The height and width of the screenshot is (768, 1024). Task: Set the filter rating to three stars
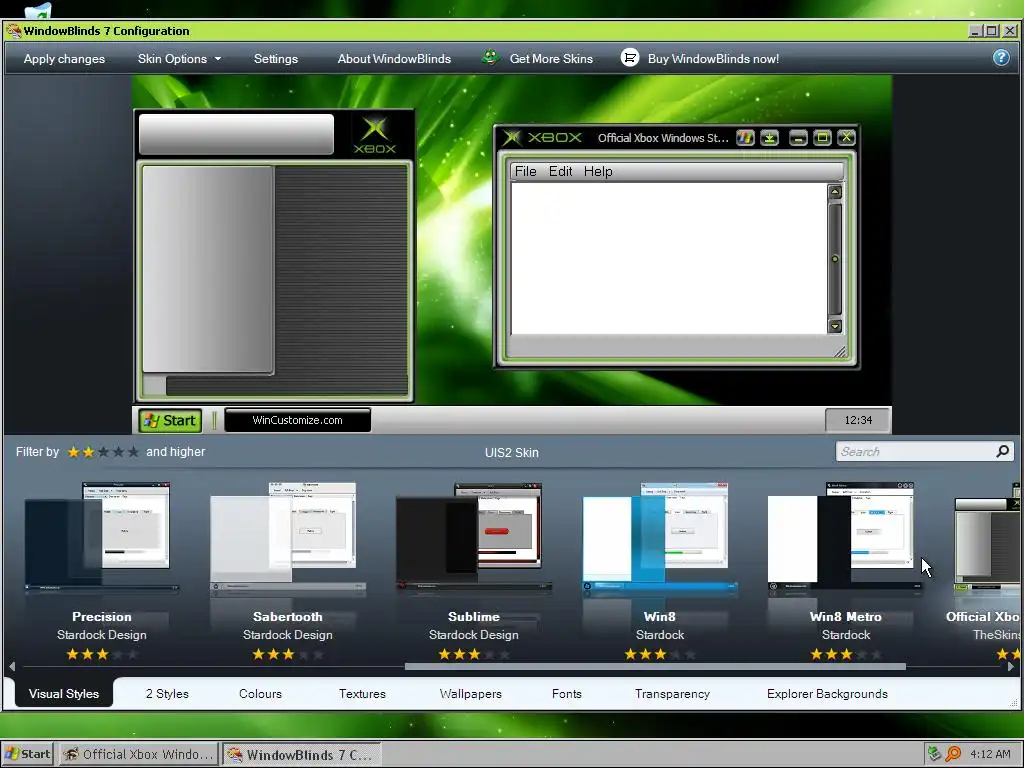tap(103, 452)
